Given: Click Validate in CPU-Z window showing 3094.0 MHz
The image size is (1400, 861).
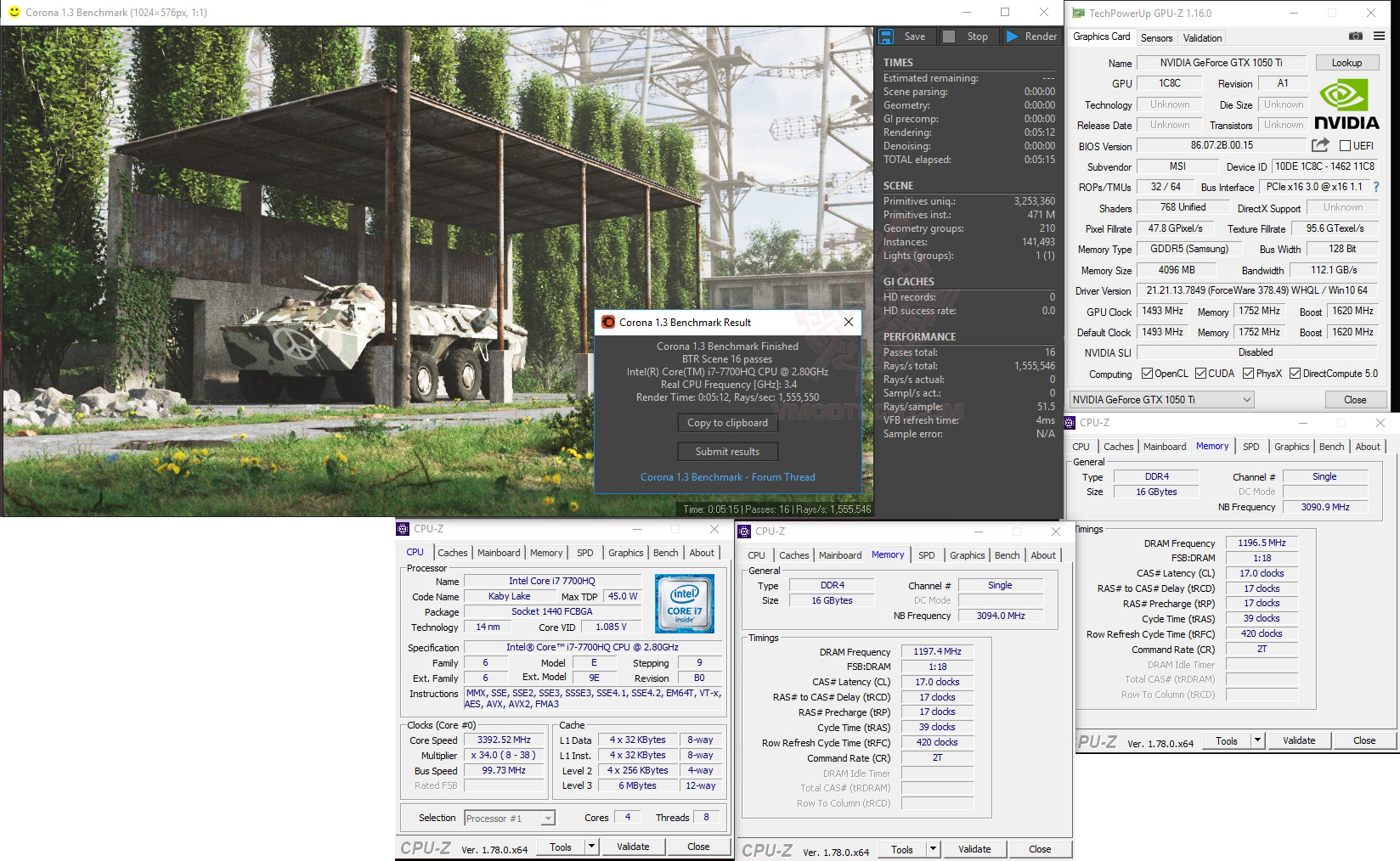Looking at the screenshot, I should point(974,849).
